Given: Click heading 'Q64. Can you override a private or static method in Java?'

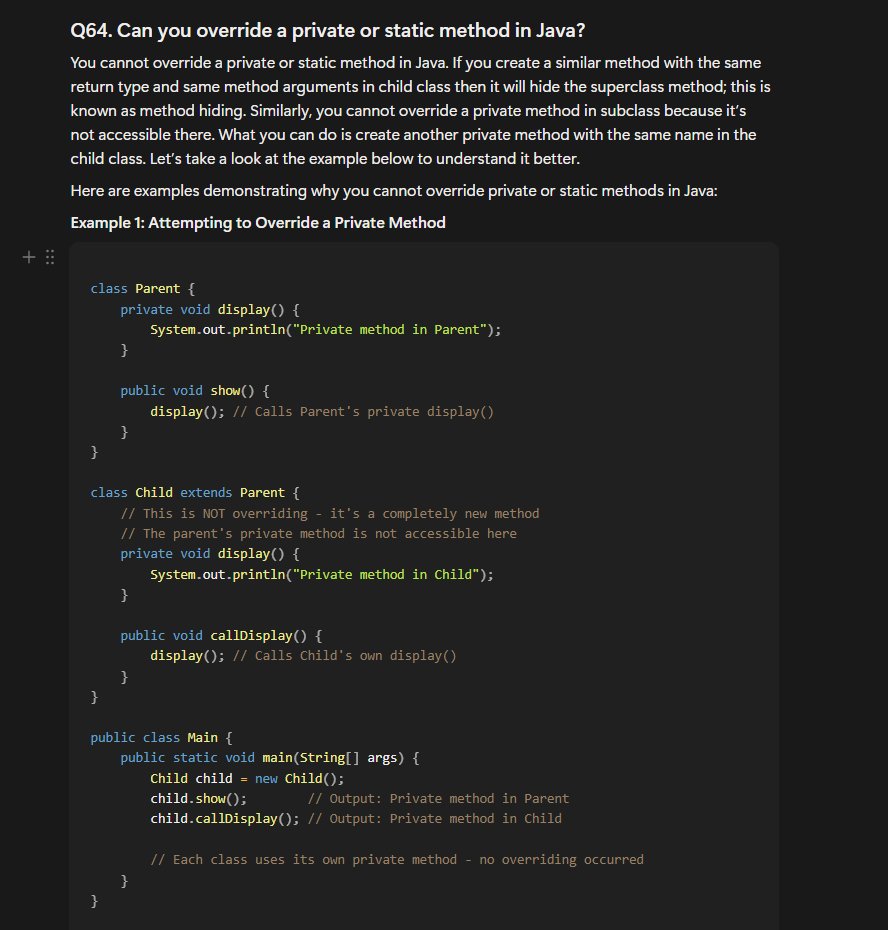Looking at the screenshot, I should (327, 30).
